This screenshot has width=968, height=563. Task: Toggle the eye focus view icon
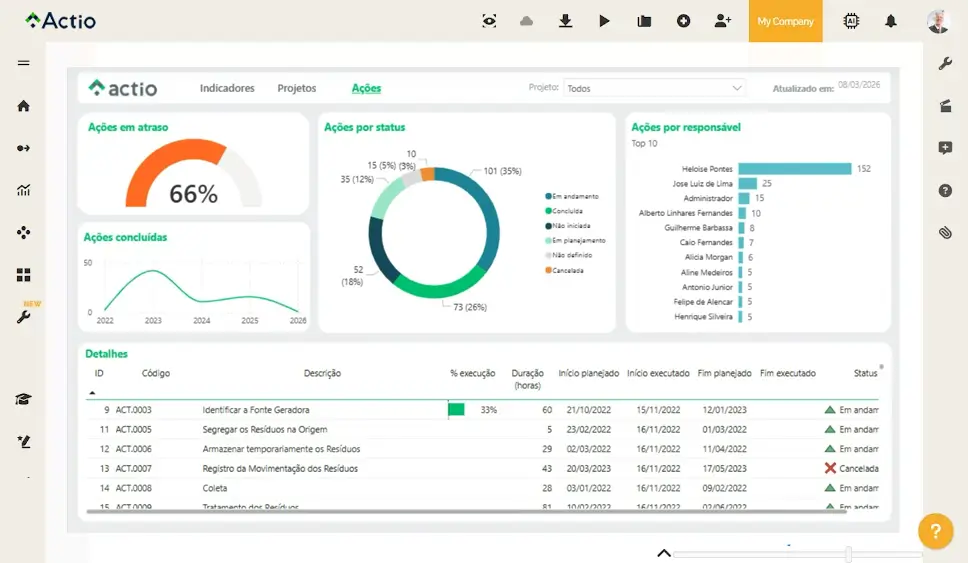coord(489,21)
